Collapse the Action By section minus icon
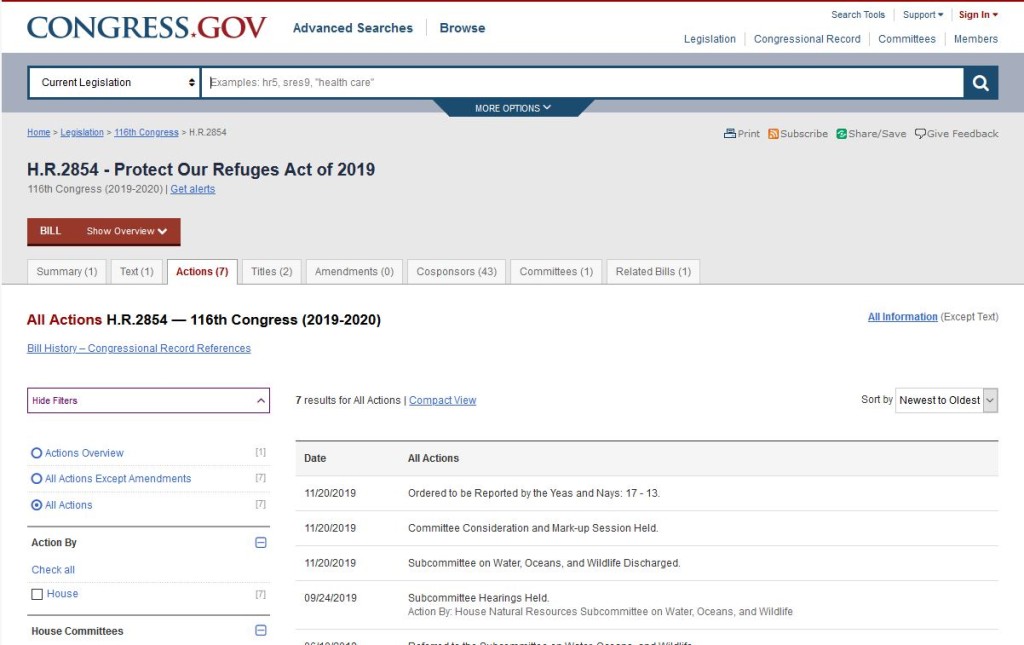The image size is (1024, 645). click(261, 543)
